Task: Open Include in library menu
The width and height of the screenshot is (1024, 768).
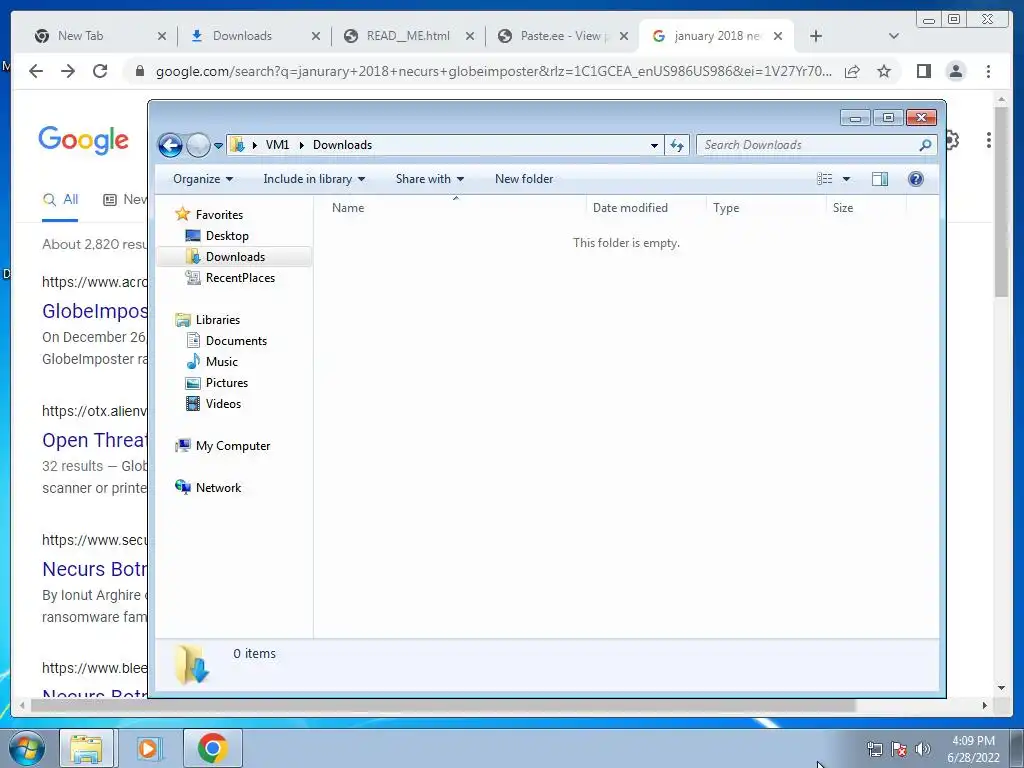Action: pyautogui.click(x=313, y=179)
